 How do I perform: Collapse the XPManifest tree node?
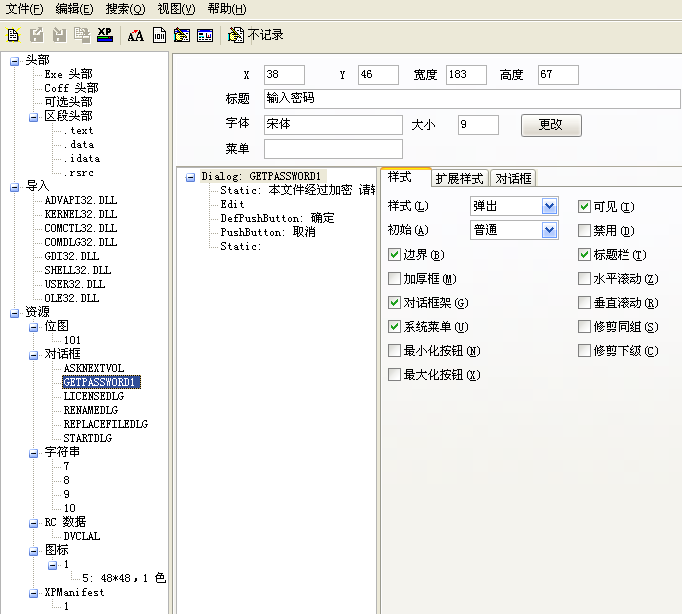(x=33, y=593)
